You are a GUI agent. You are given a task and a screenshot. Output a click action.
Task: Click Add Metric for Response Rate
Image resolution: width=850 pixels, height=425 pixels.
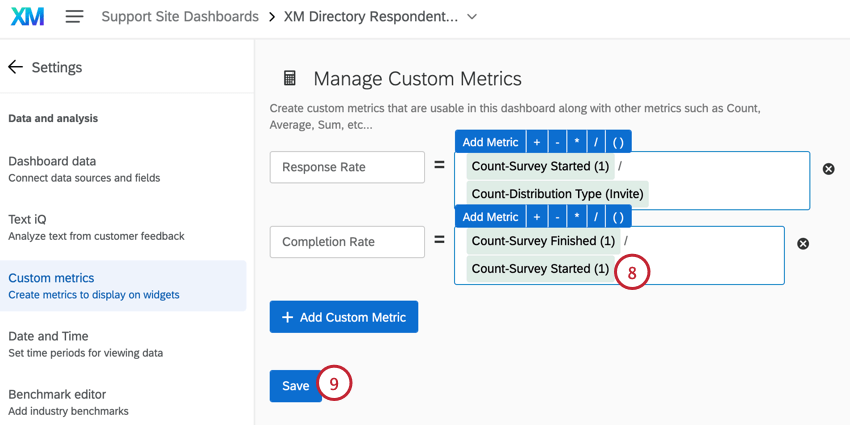coord(490,142)
